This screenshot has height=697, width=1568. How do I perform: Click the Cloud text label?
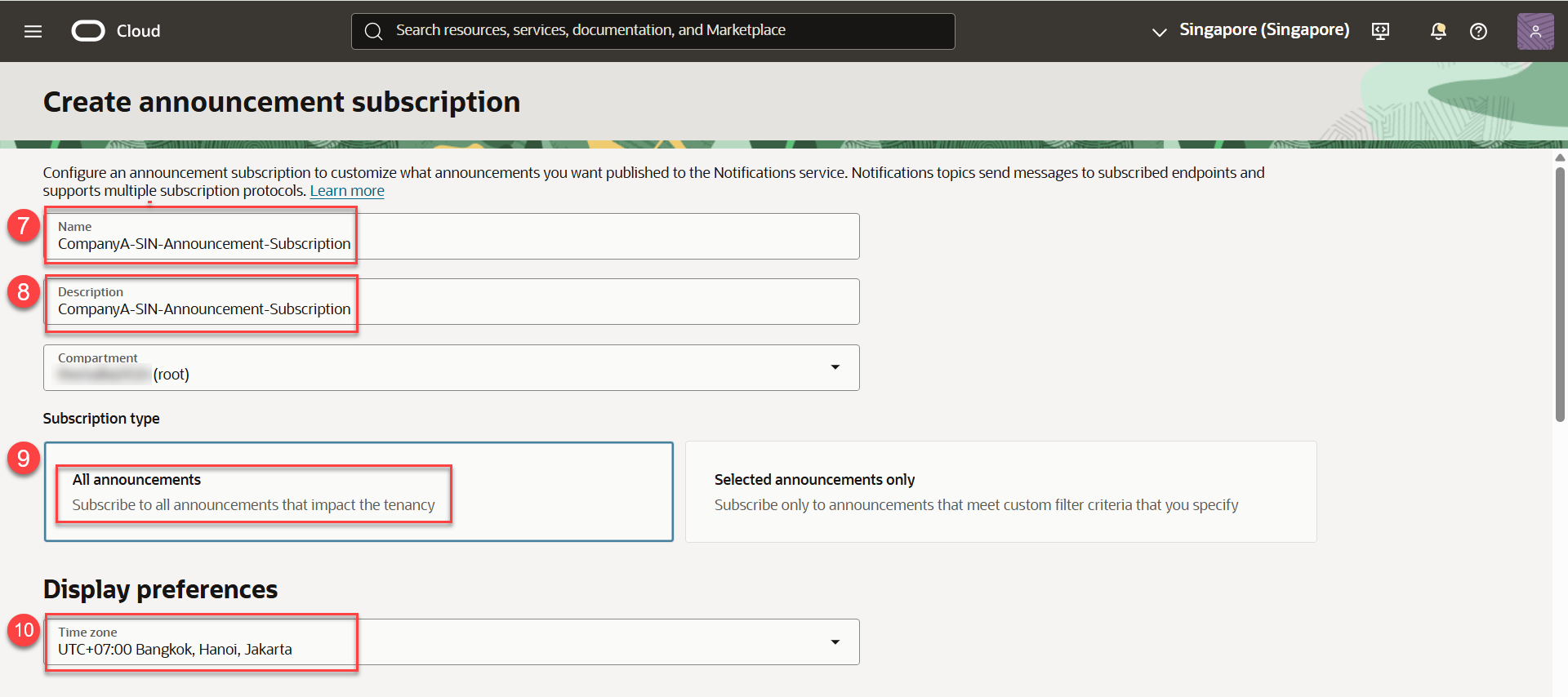tap(138, 31)
